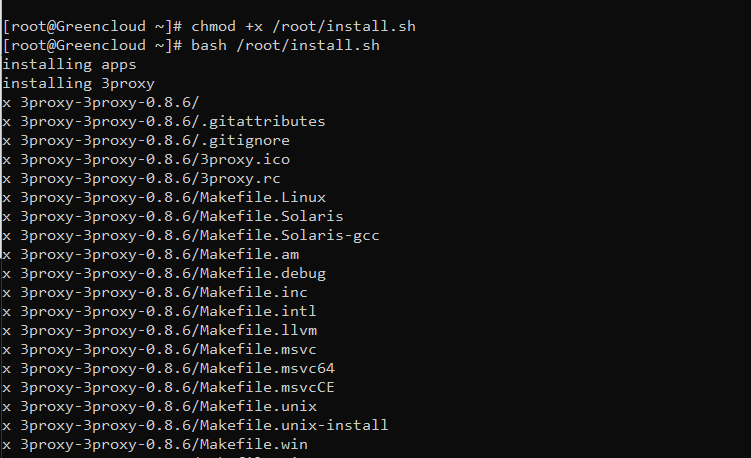751x458 pixels.
Task: Select the 'installing 3proxy' output line
Action: pyautogui.click(x=79, y=83)
